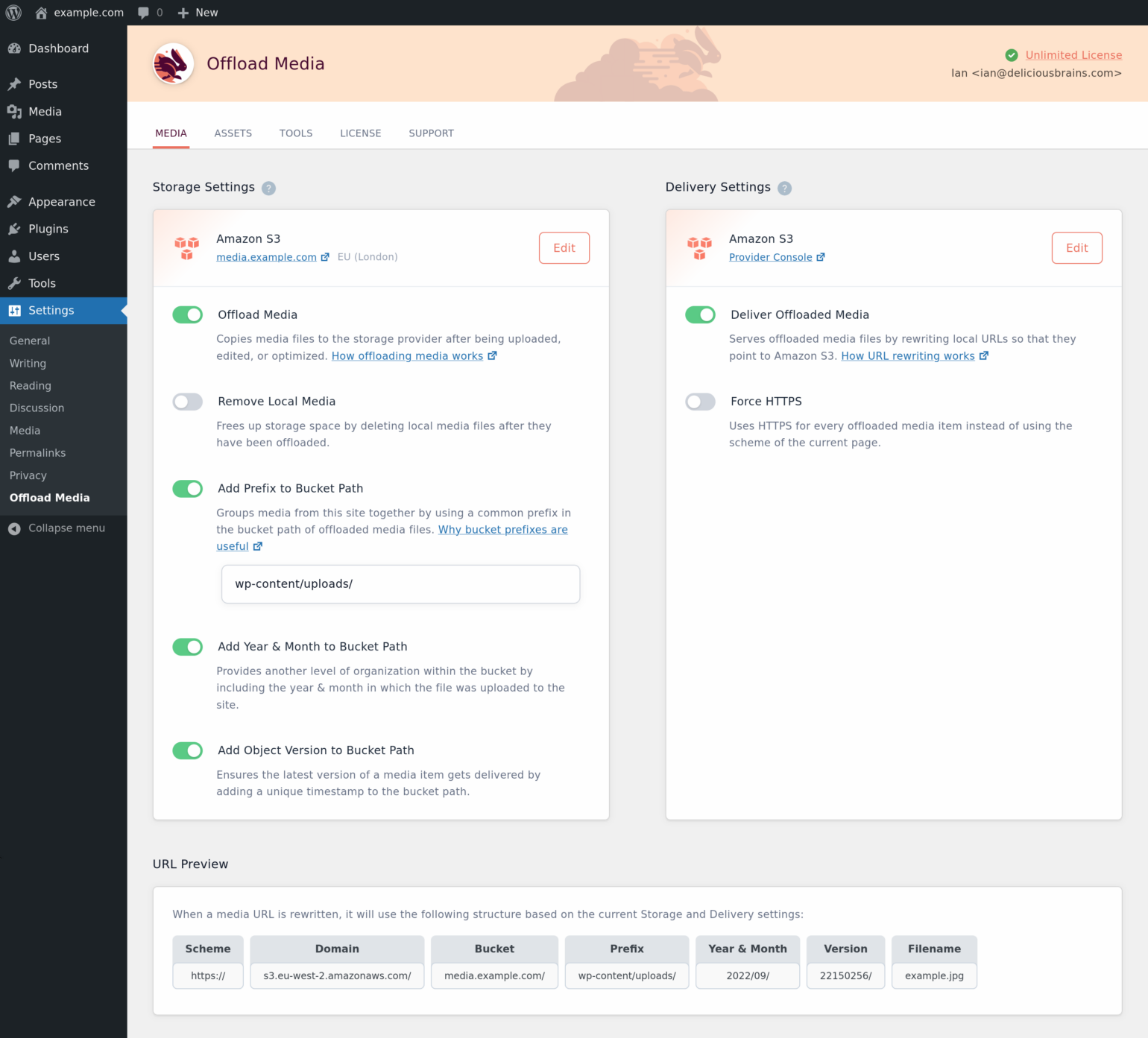The height and width of the screenshot is (1038, 1148).
Task: Click the plus icon beside New
Action: (x=183, y=13)
